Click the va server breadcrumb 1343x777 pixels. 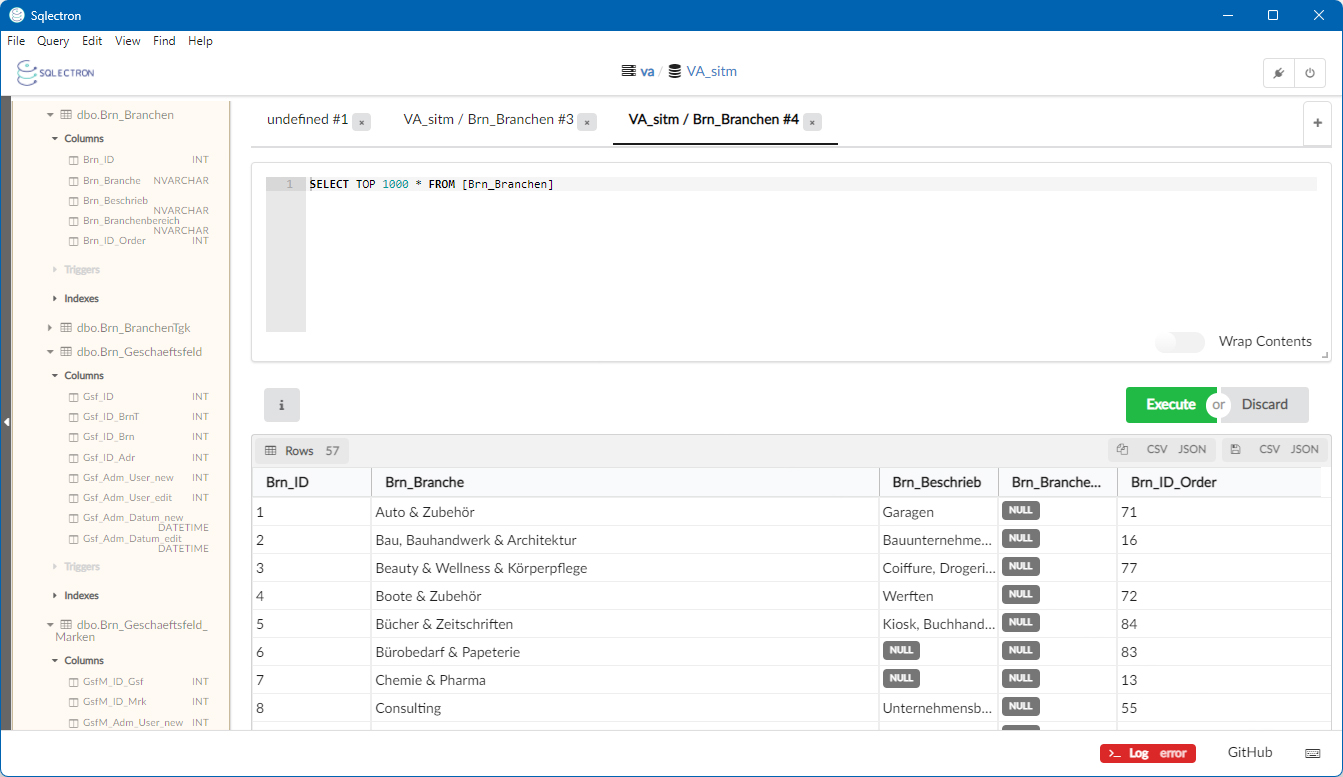point(647,72)
